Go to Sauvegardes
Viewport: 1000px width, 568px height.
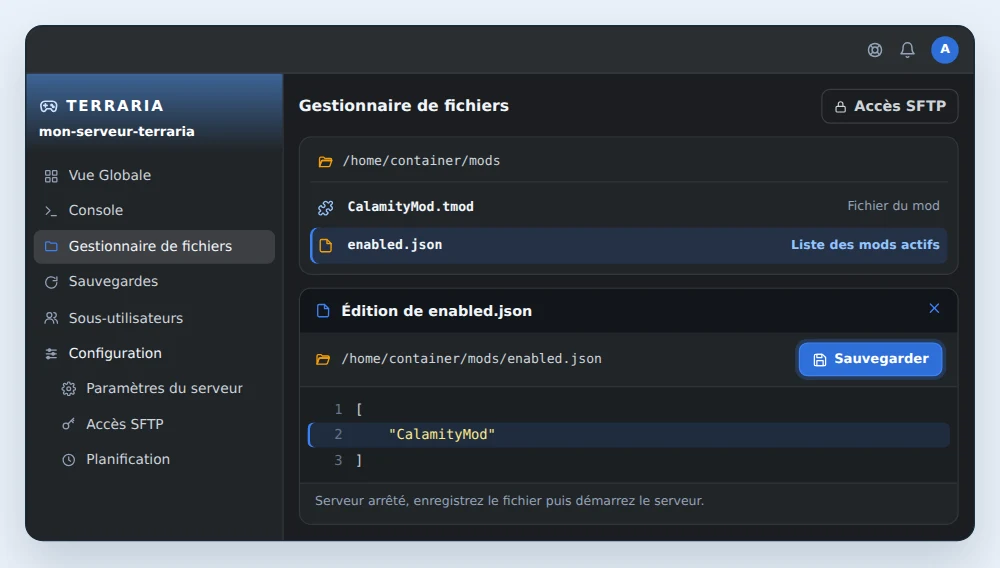pos(154,281)
